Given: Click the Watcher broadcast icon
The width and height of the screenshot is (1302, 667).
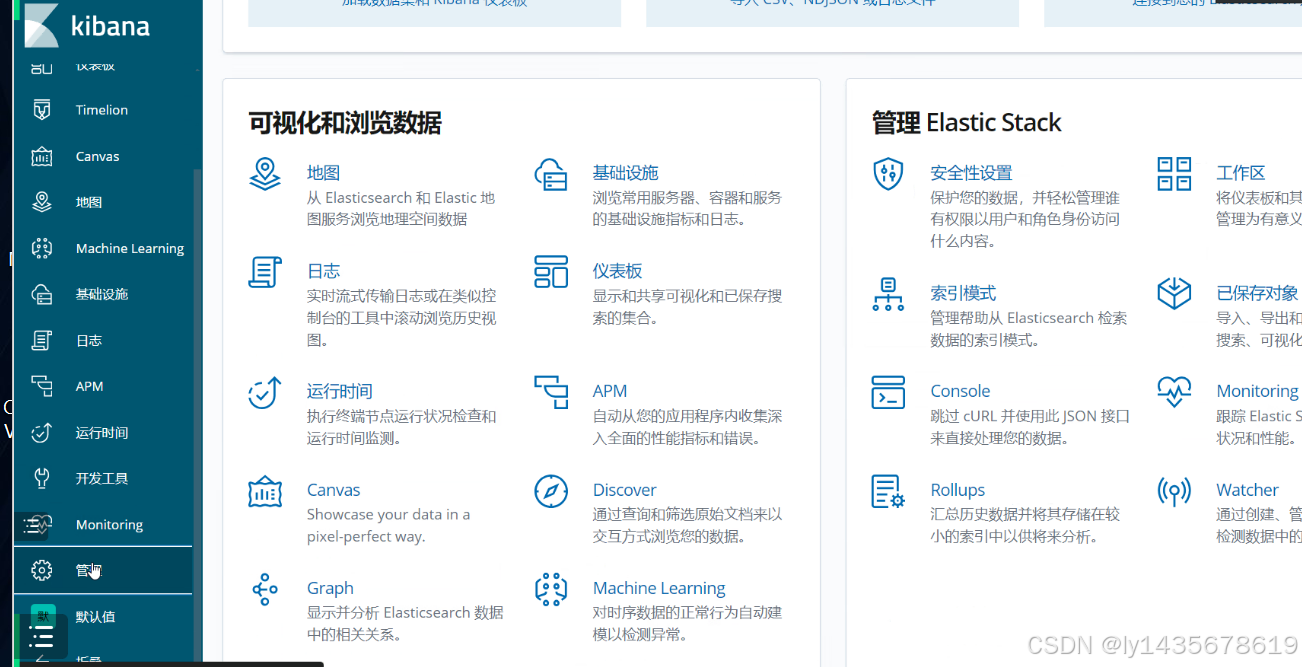Looking at the screenshot, I should [x=1174, y=491].
